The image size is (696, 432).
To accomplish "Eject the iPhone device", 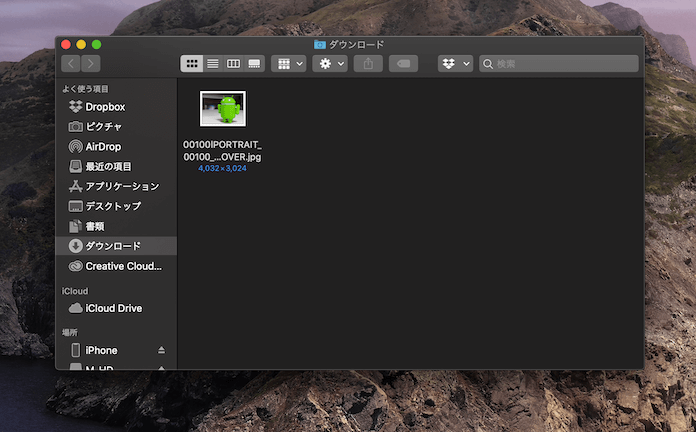I will point(162,350).
